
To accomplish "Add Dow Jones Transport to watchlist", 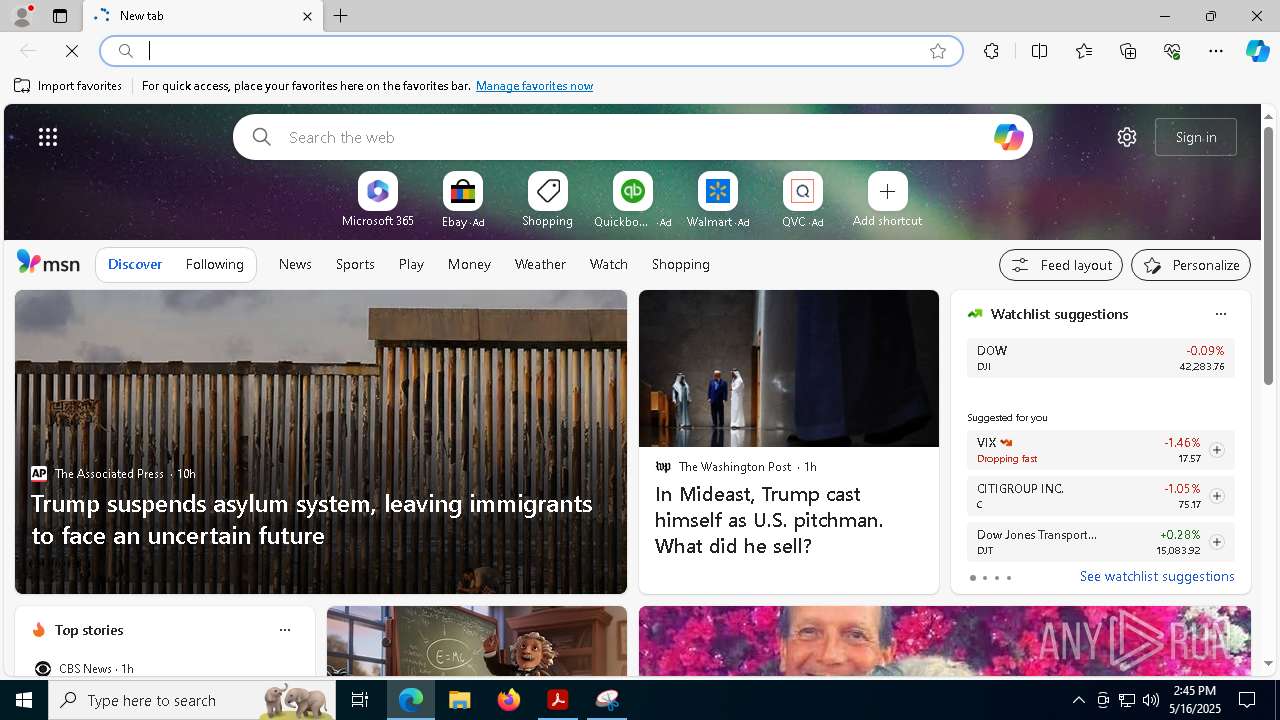I will coord(1216,542).
